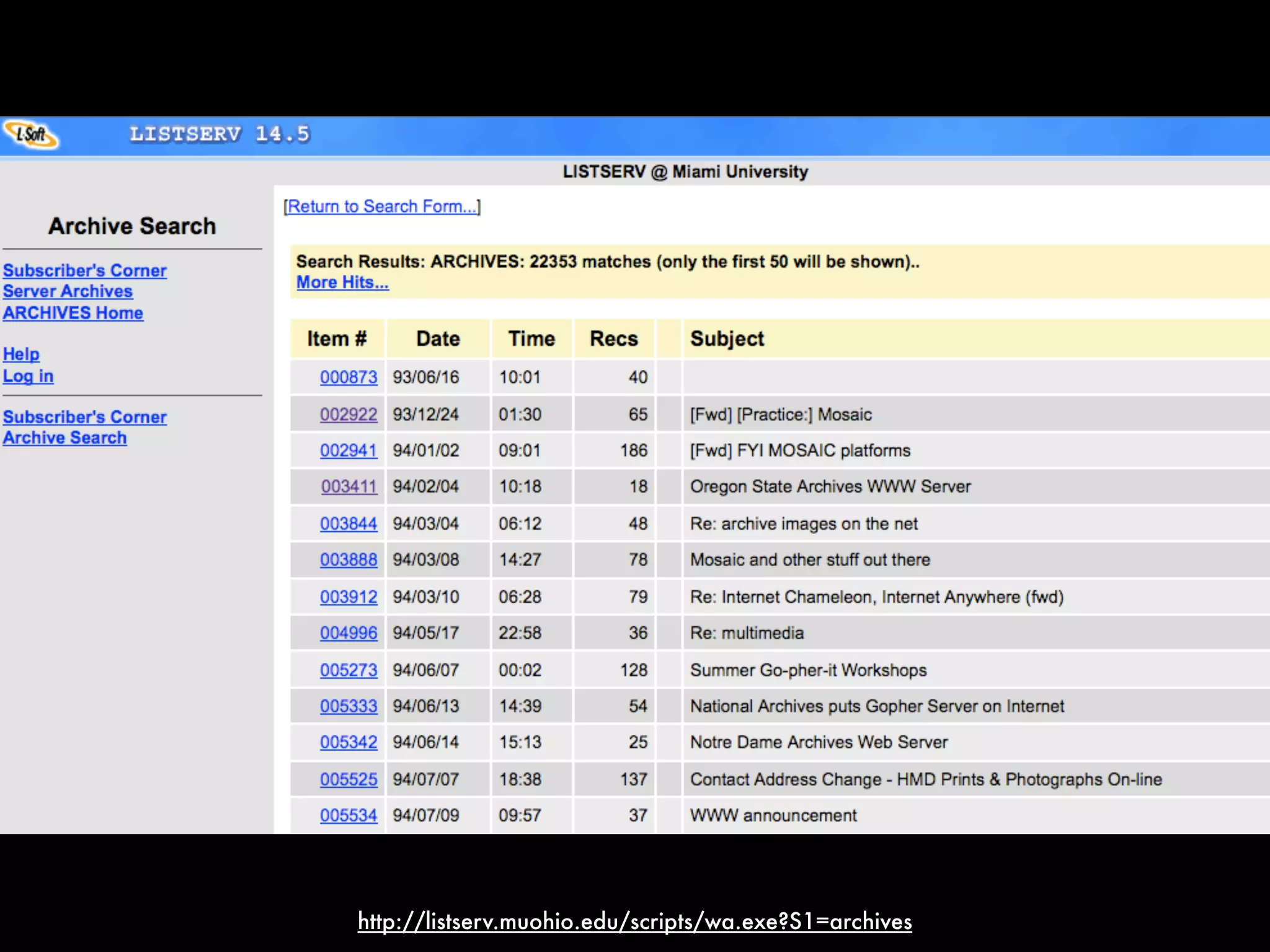Open item 000873
The height and width of the screenshot is (952, 1270).
pyautogui.click(x=349, y=377)
